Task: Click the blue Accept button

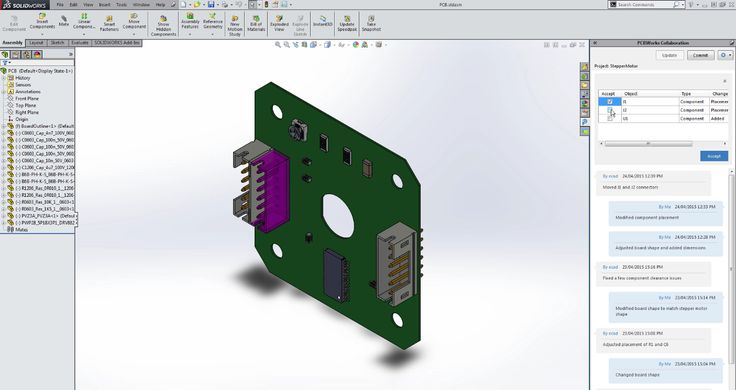Action: point(714,156)
